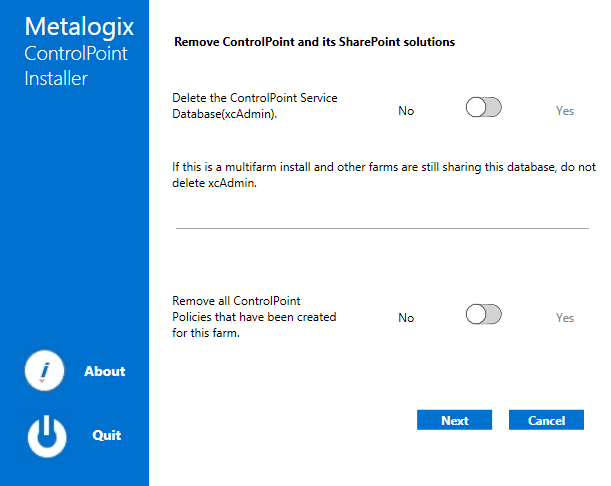Select the Quit label in sidebar
The height and width of the screenshot is (486, 611).
click(x=106, y=436)
